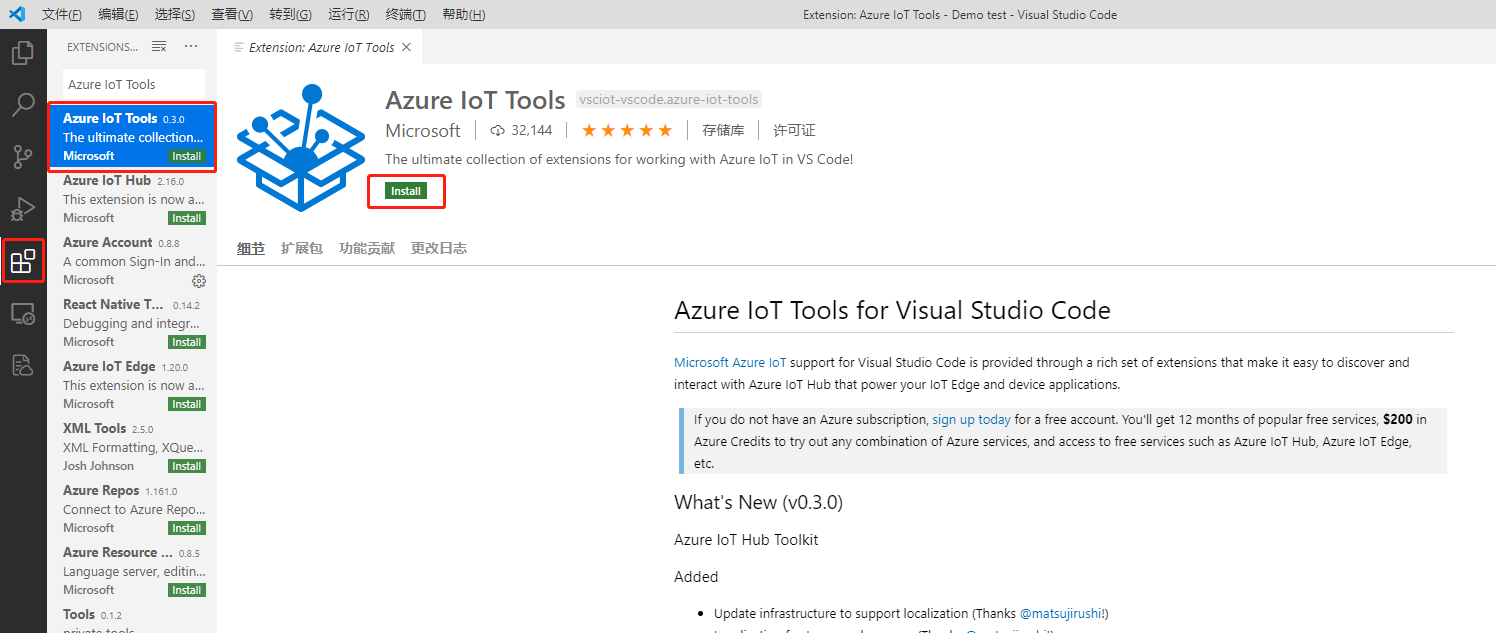Open the Explorer files icon in activity bar
The image size is (1496, 633).
pos(23,53)
